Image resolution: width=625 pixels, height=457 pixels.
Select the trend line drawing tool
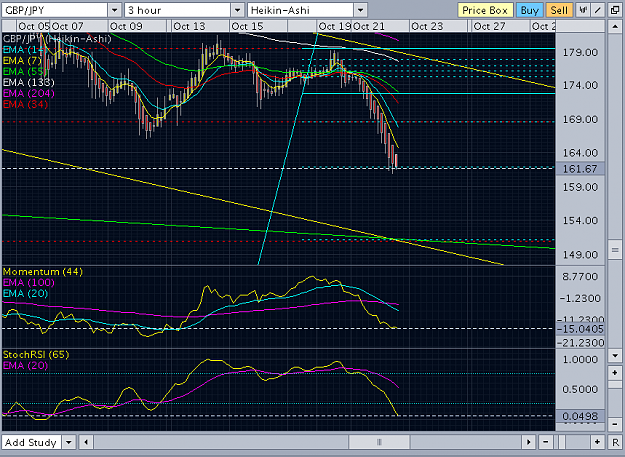(597, 10)
